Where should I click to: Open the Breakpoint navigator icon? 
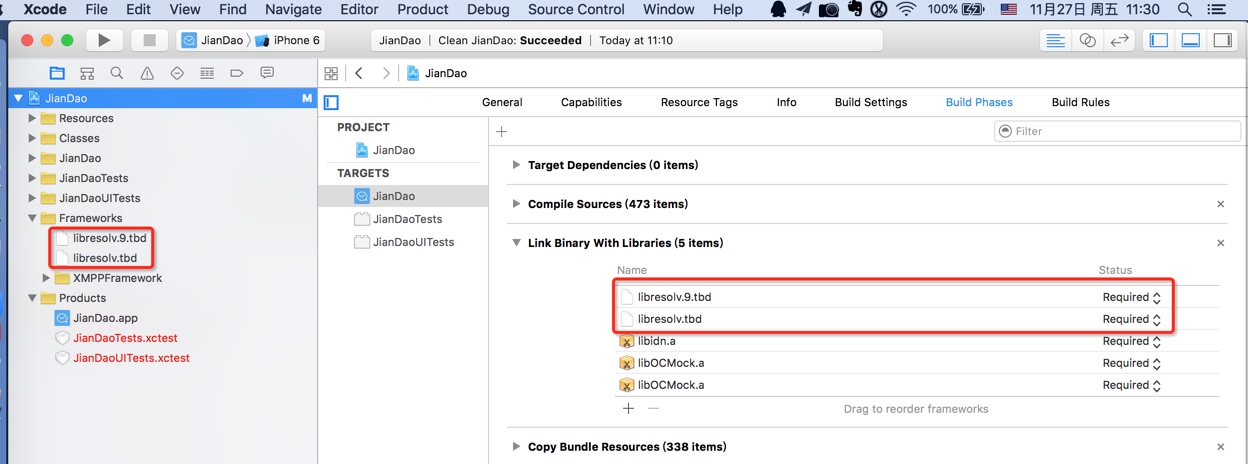tap(237, 73)
